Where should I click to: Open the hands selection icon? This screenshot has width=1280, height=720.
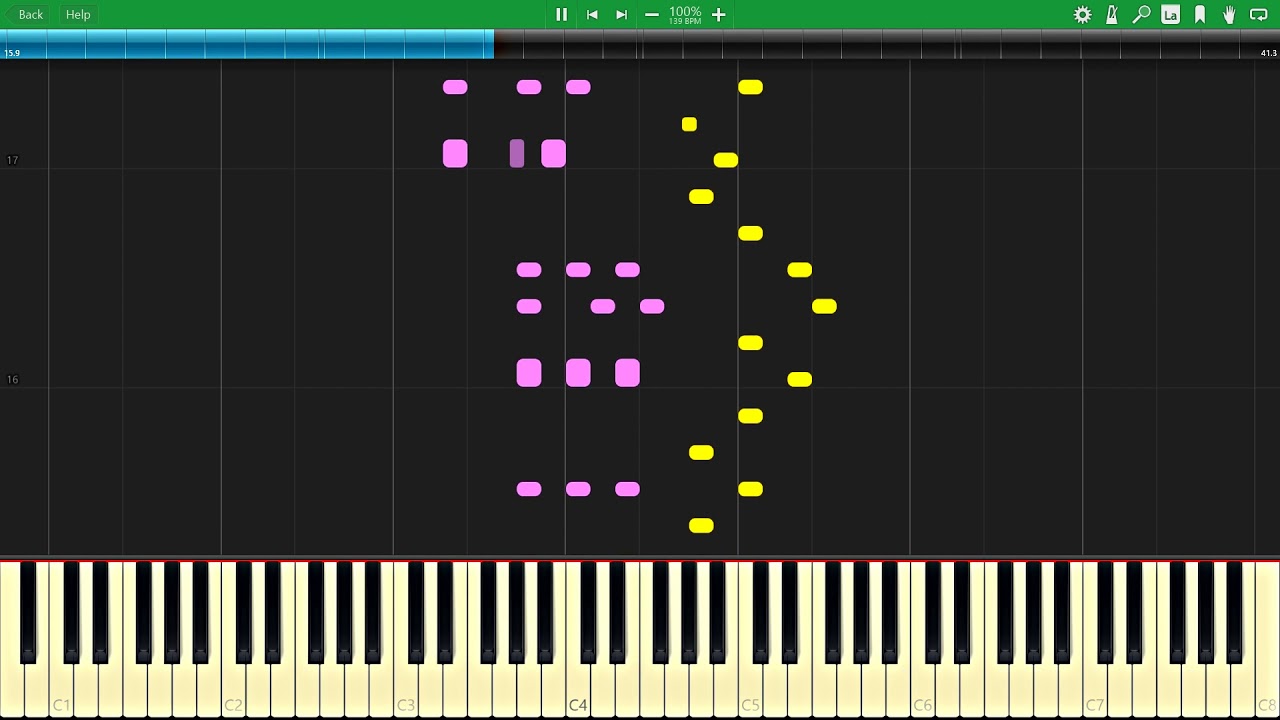pos(1229,14)
